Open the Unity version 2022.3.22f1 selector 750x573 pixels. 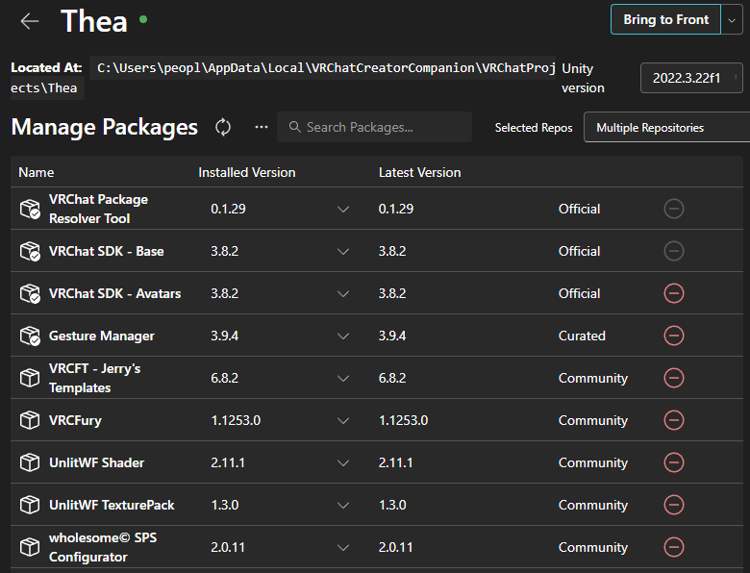pyautogui.click(x=691, y=77)
